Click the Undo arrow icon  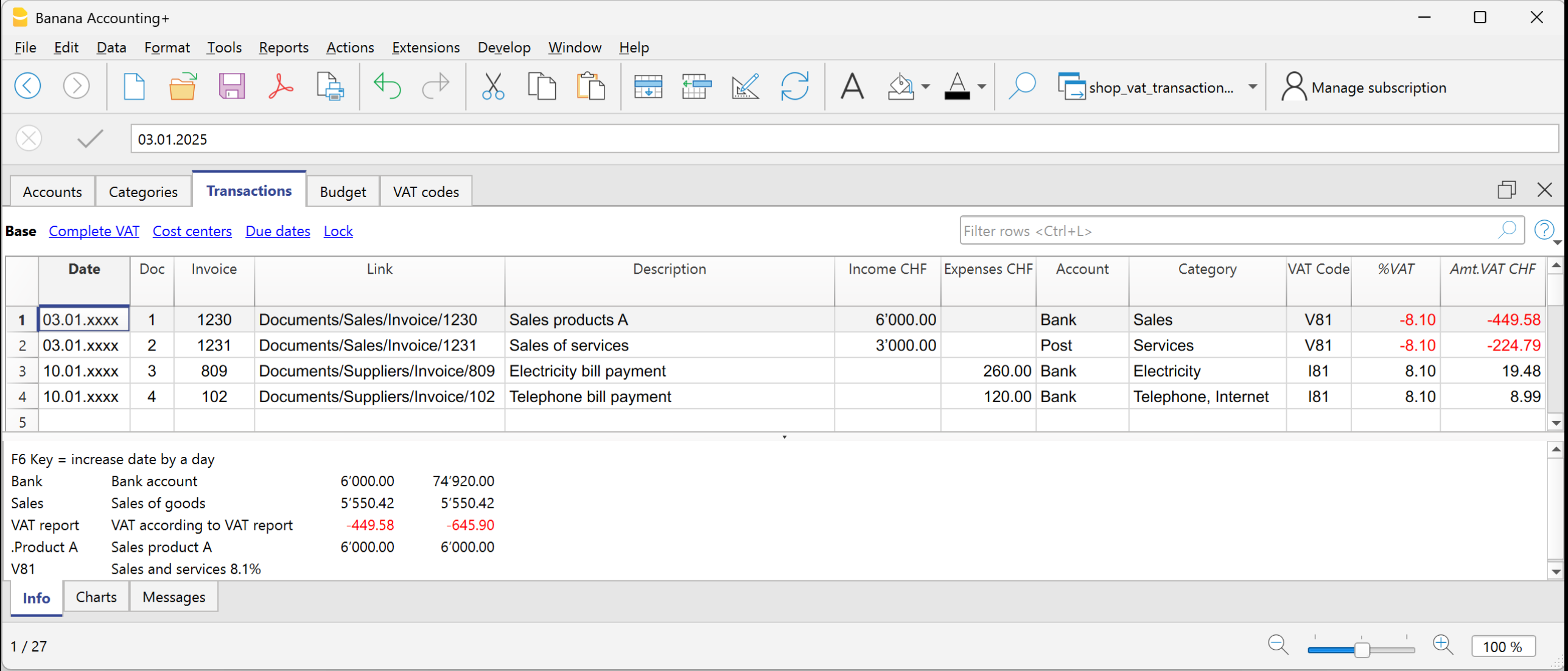[x=387, y=86]
